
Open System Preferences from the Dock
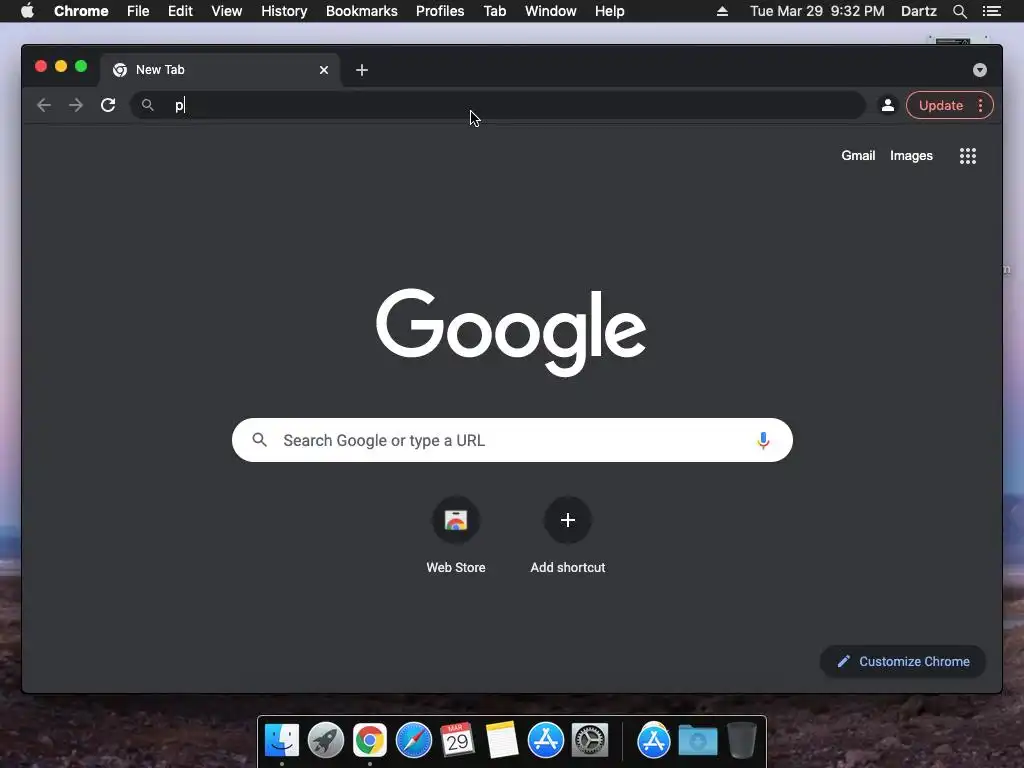point(590,741)
